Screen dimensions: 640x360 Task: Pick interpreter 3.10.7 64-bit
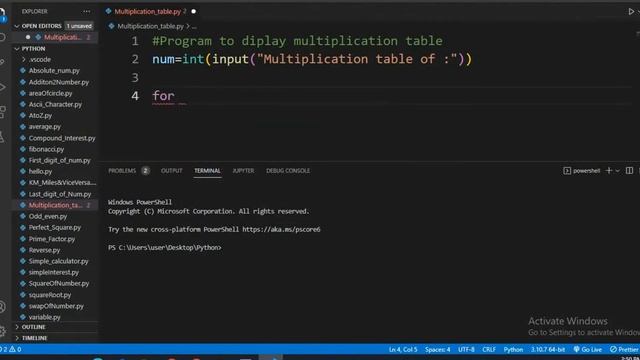(x=548, y=349)
